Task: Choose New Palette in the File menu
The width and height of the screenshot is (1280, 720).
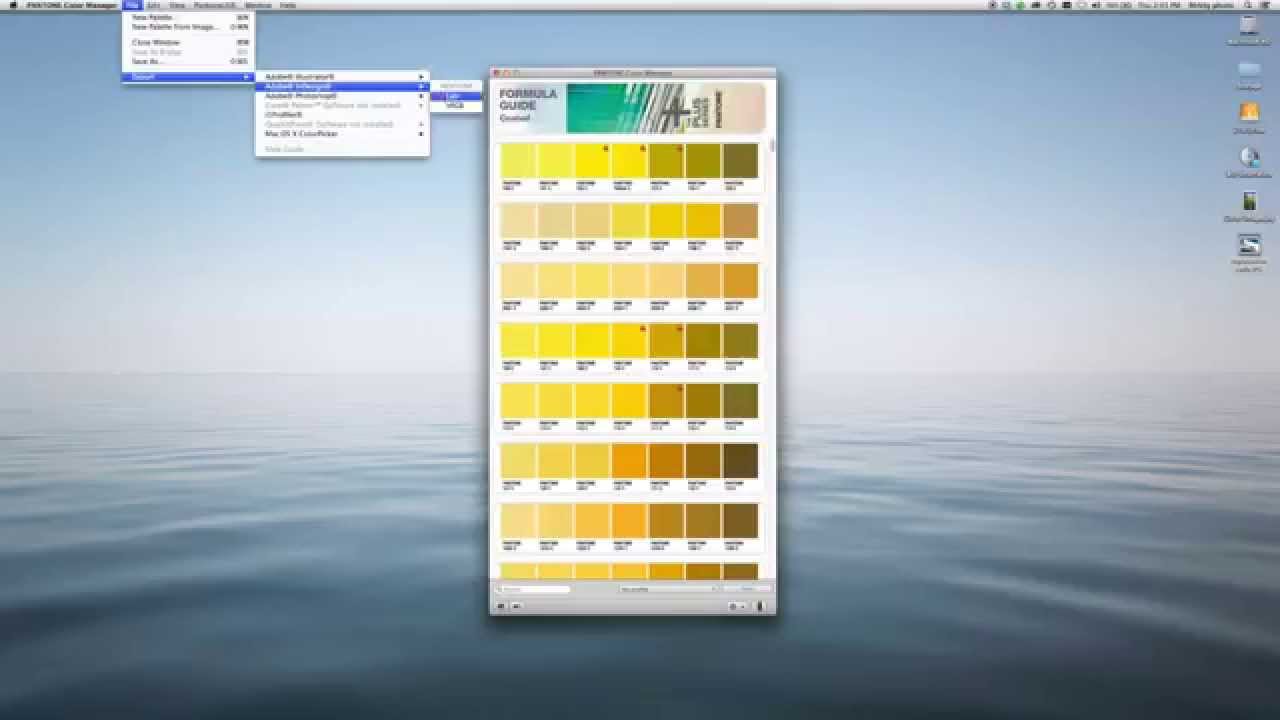Action: pos(188,18)
